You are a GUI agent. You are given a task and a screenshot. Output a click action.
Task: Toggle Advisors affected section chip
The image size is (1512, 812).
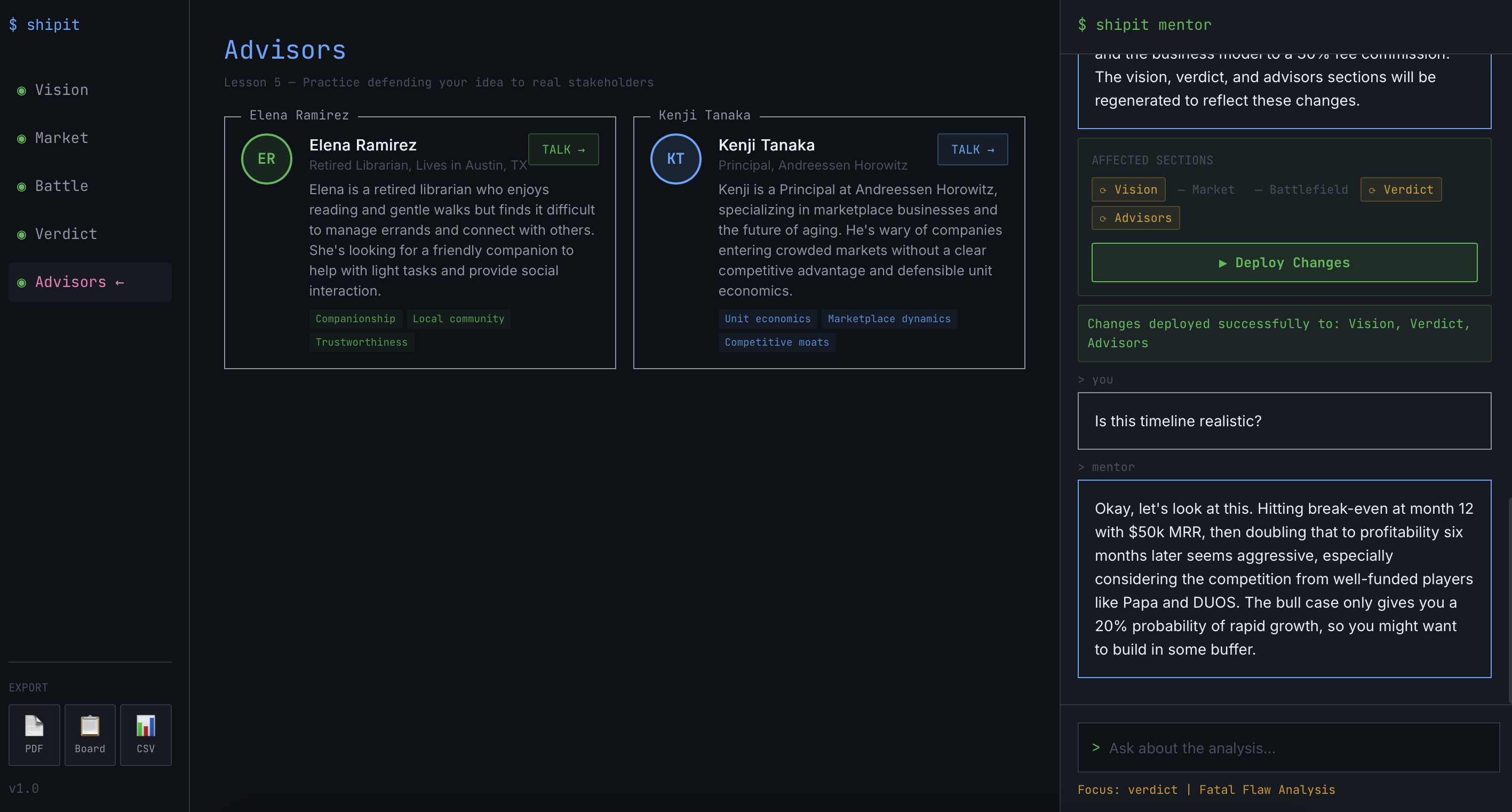click(x=1135, y=218)
